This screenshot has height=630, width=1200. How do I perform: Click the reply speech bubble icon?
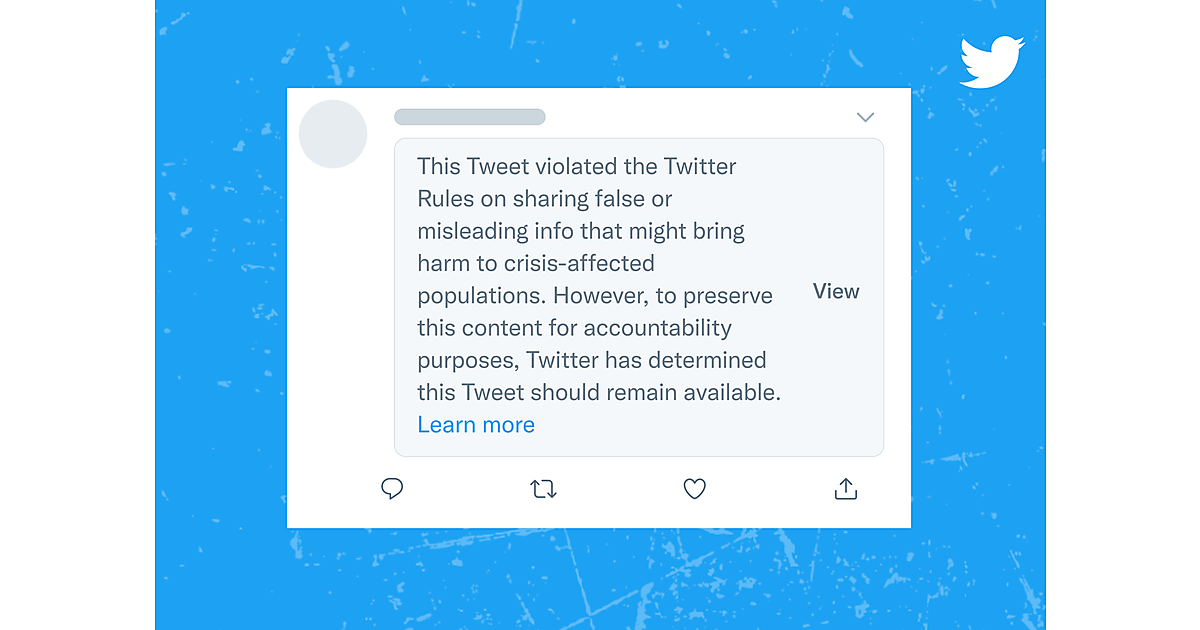[x=392, y=489]
